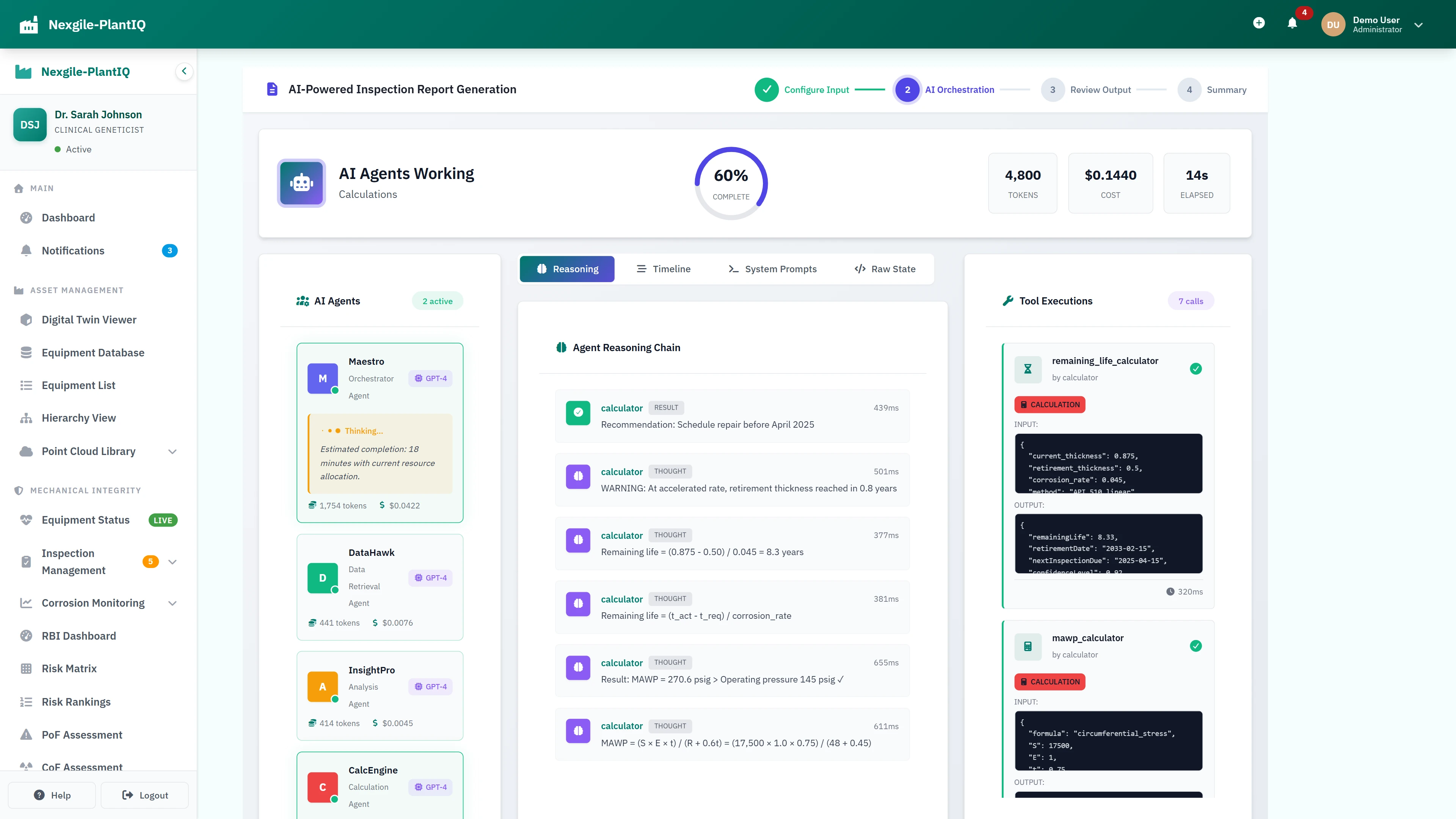The height and width of the screenshot is (819, 1456).
Task: Click the notification bell icon in header
Action: pyautogui.click(x=1292, y=24)
